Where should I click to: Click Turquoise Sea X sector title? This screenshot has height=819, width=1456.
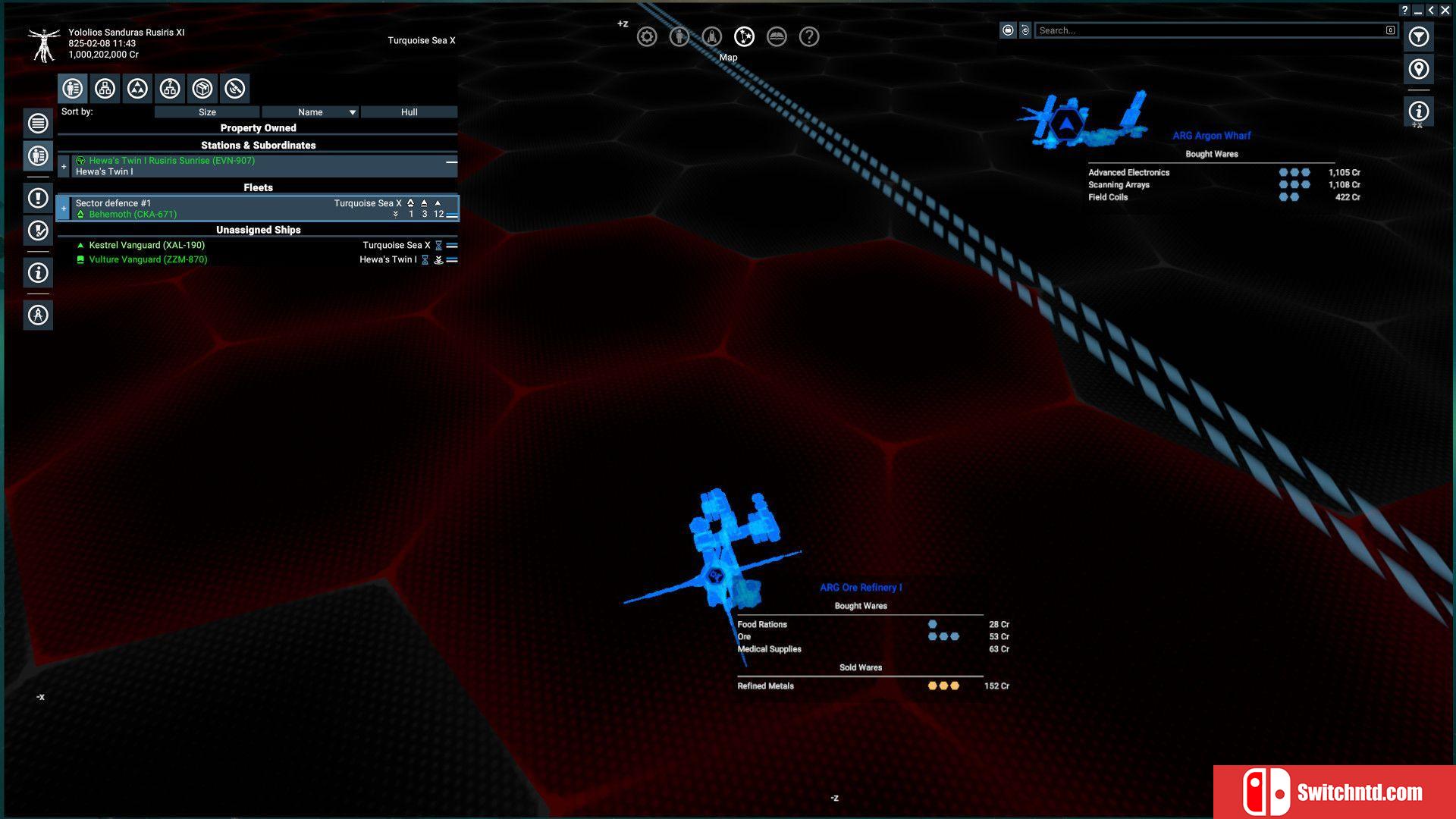click(x=422, y=40)
